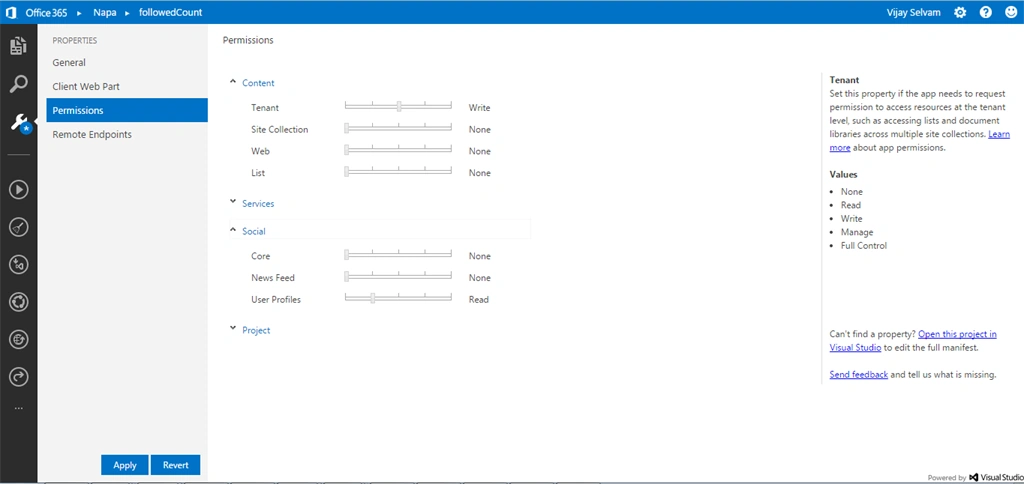This screenshot has height=484, width=1024.
Task: Click followedCount in the breadcrumb
Action: pos(170,12)
